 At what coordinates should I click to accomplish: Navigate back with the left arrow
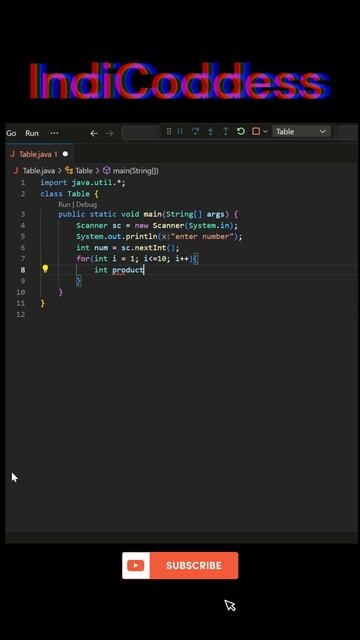coord(94,133)
